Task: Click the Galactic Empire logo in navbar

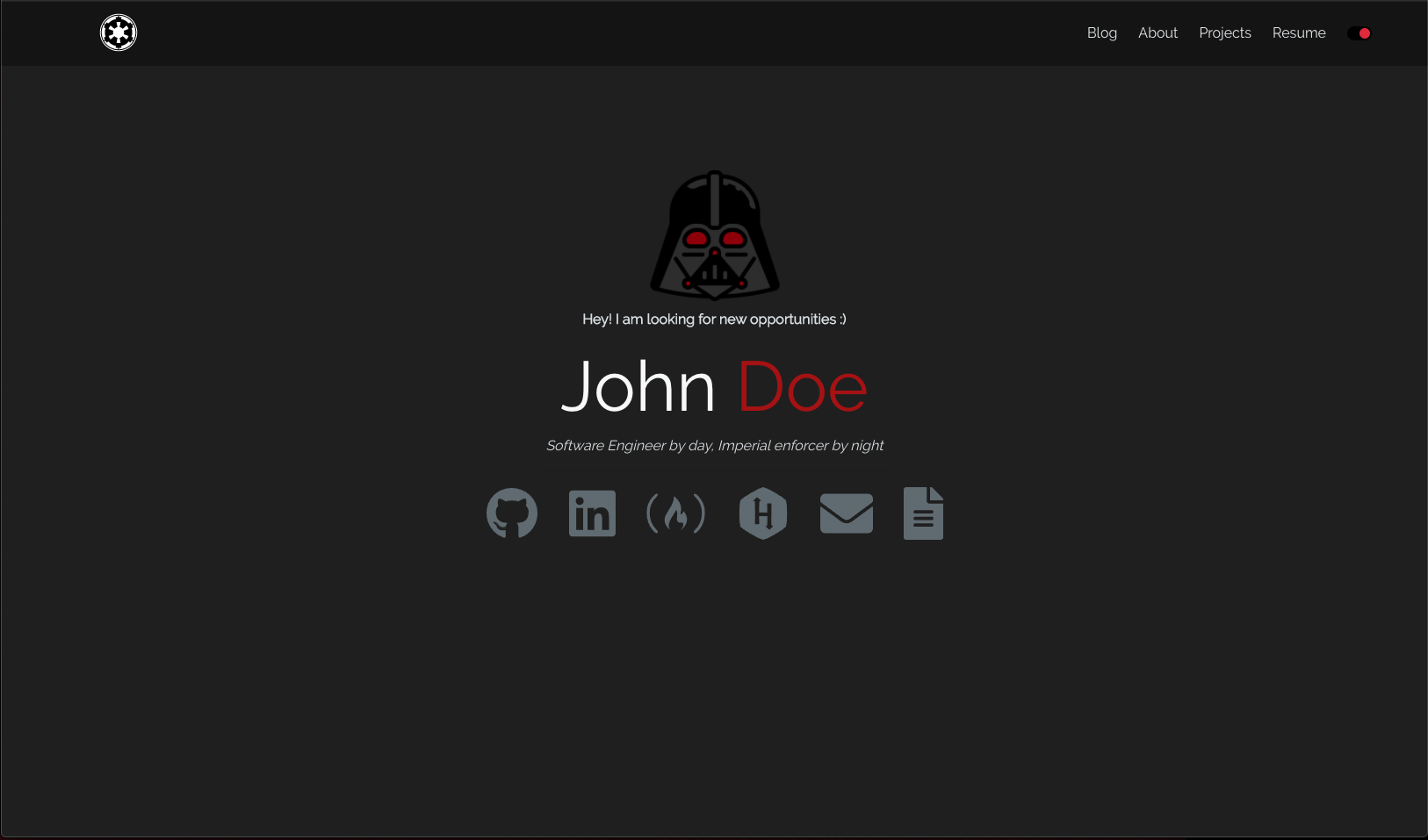Action: click(119, 32)
